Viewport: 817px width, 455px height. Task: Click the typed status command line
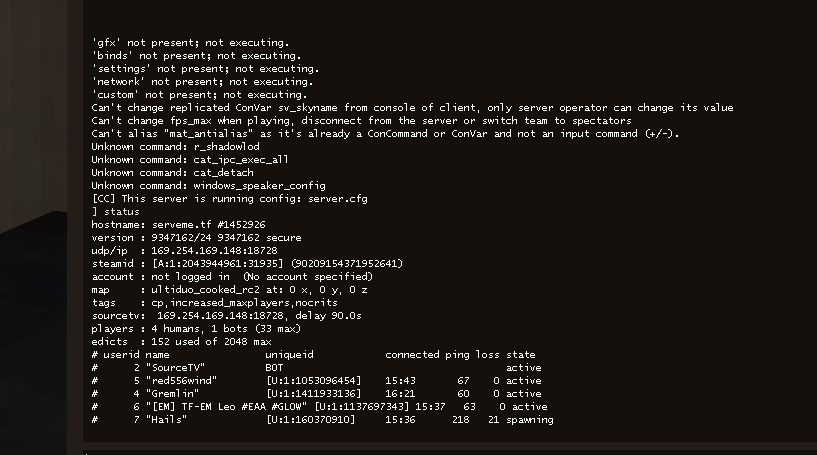pos(120,211)
